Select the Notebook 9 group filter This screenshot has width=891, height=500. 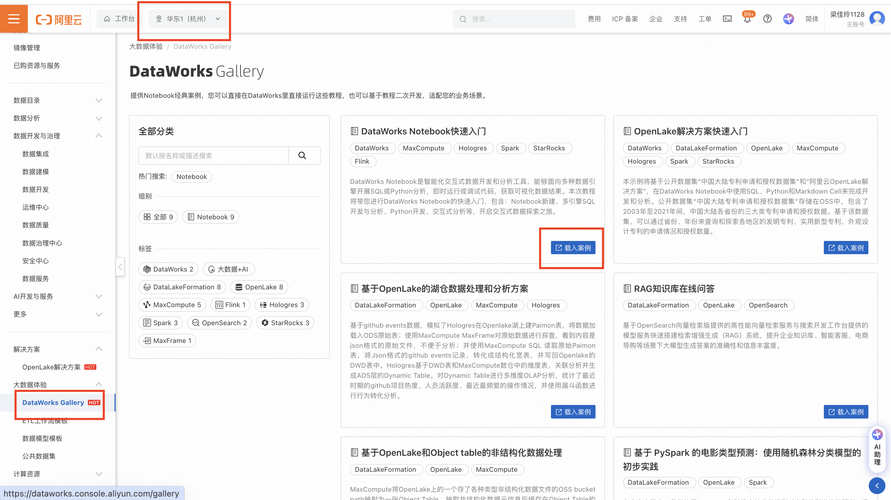[x=210, y=217]
